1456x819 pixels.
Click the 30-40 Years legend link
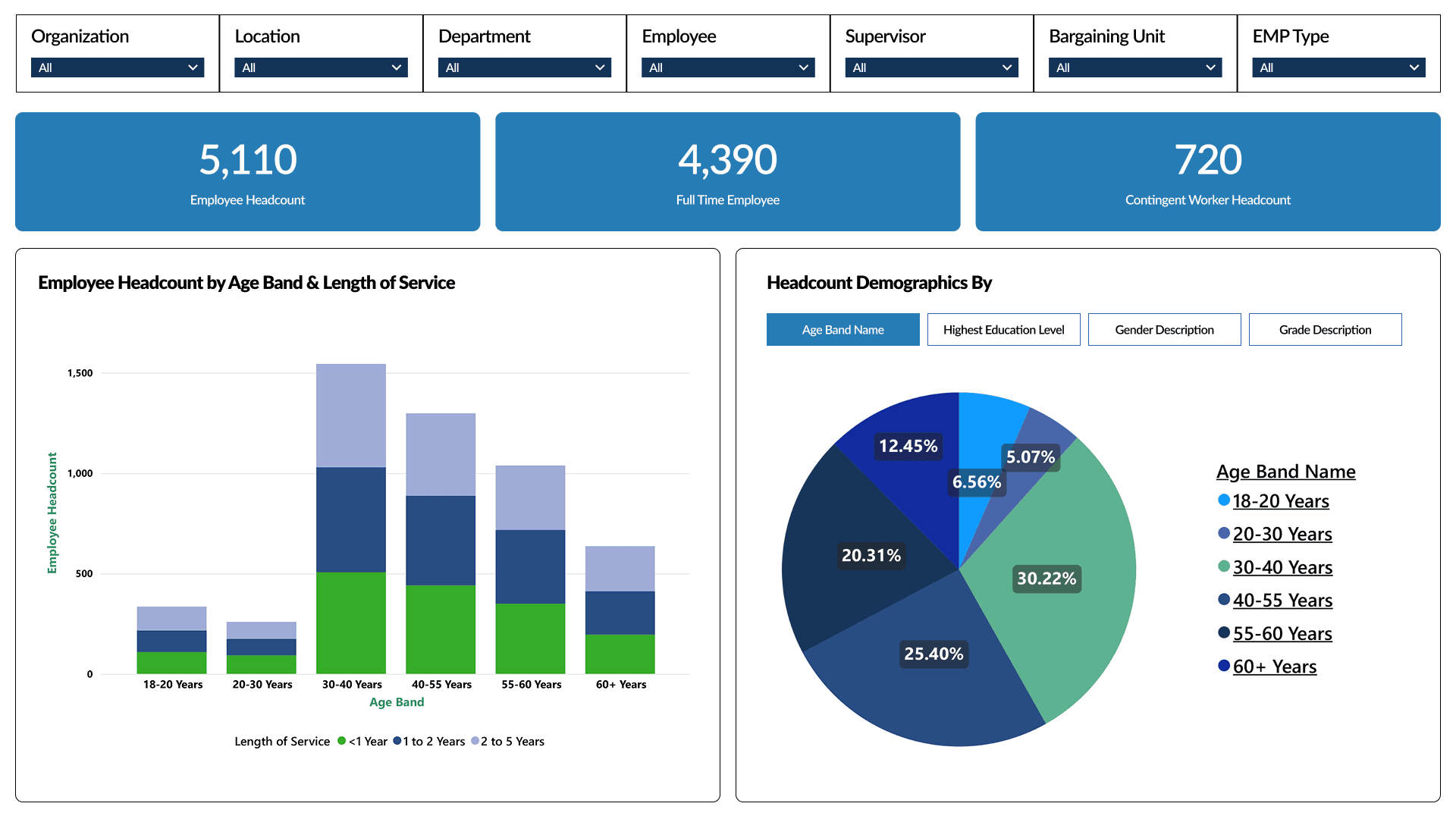coord(1282,567)
